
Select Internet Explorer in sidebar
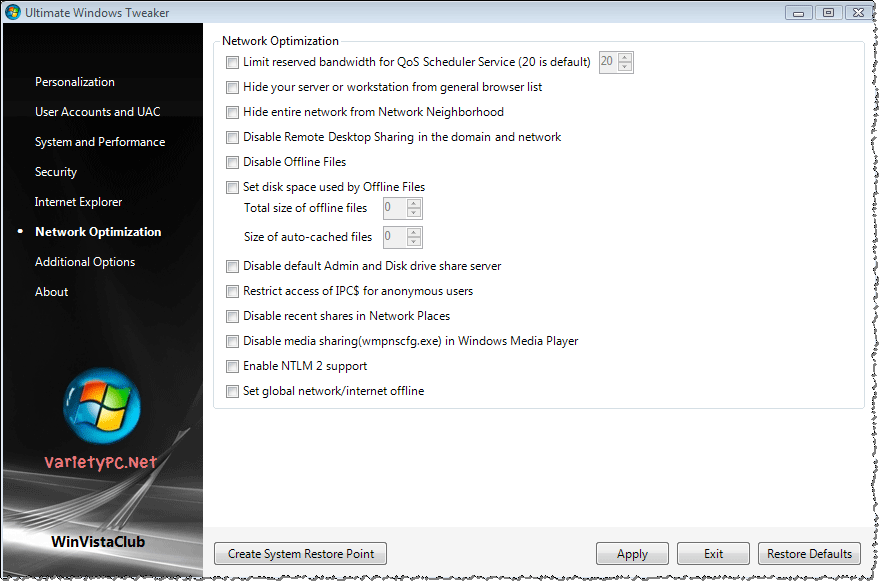(x=78, y=202)
